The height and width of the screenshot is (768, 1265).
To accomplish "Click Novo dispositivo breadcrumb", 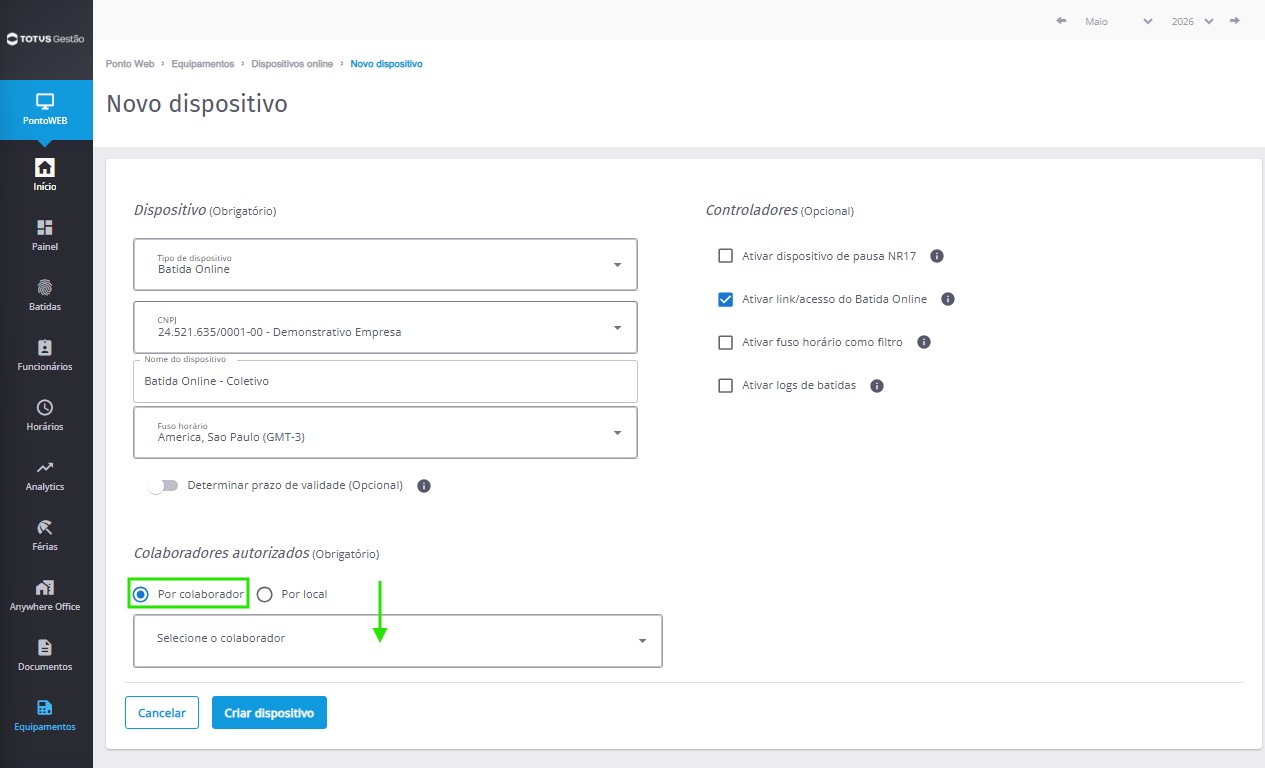I will (386, 64).
